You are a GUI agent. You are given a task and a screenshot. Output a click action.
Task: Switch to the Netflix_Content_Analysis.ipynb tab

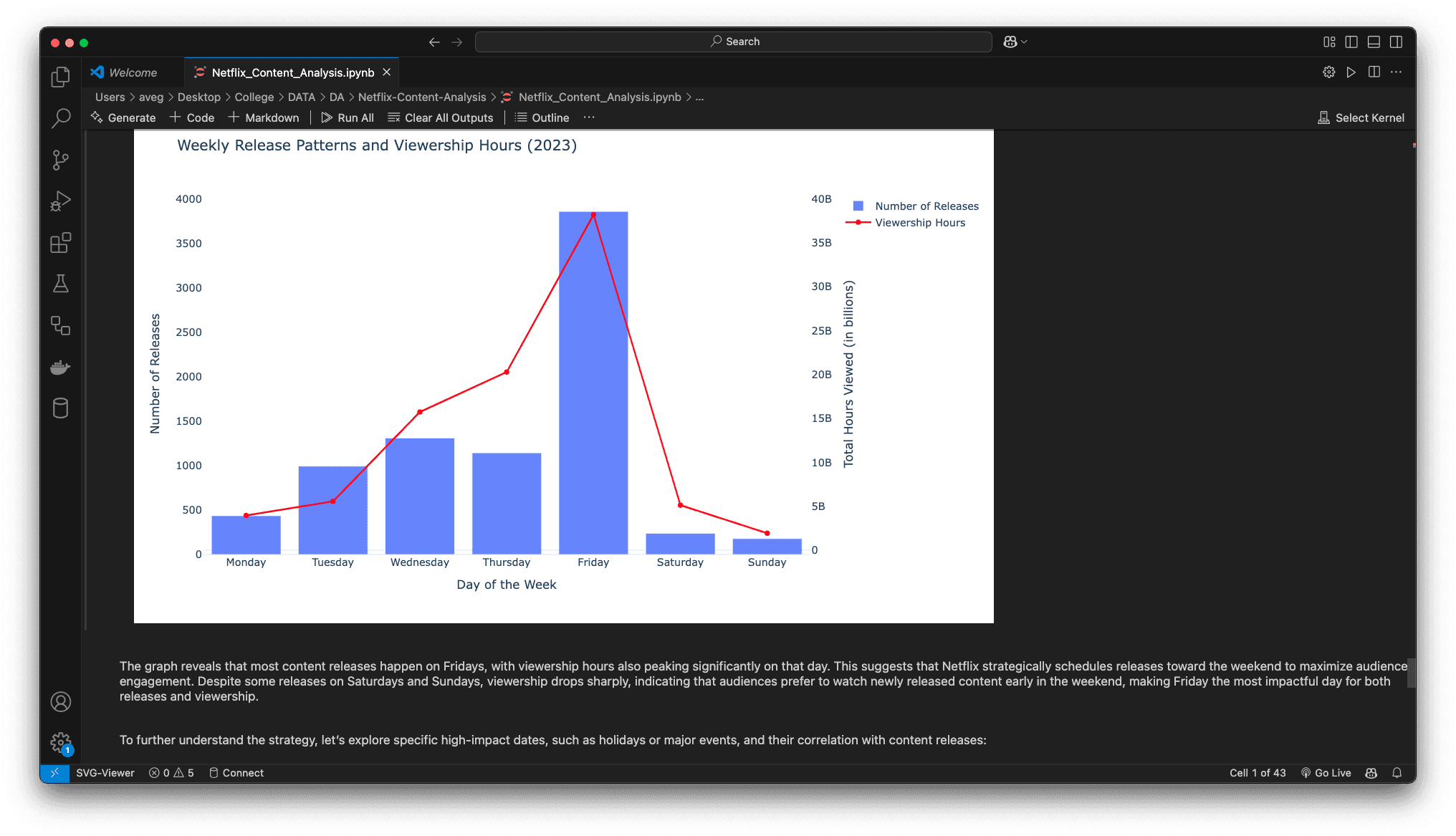[293, 72]
